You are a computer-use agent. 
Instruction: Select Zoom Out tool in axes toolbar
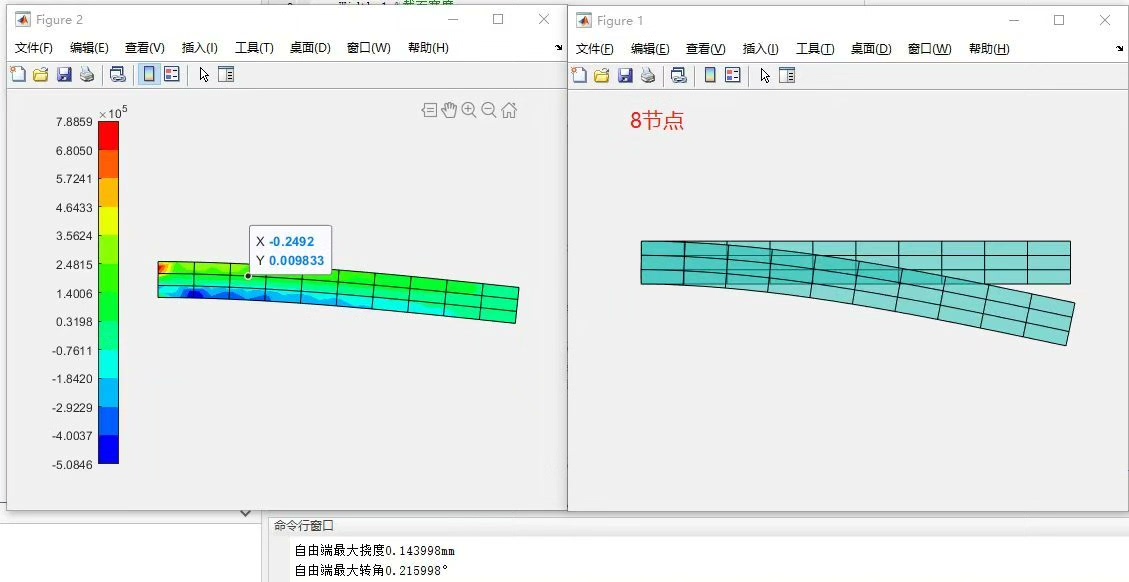[489, 110]
